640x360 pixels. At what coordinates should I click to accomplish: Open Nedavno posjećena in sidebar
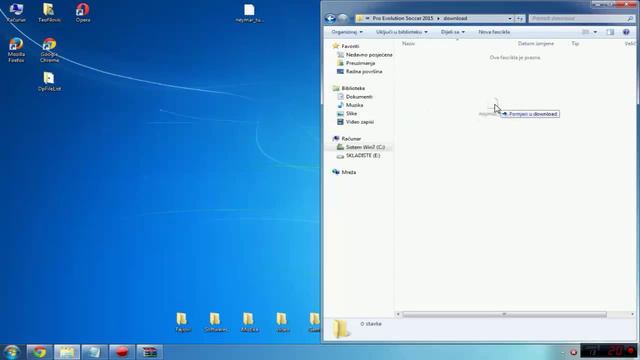point(369,55)
